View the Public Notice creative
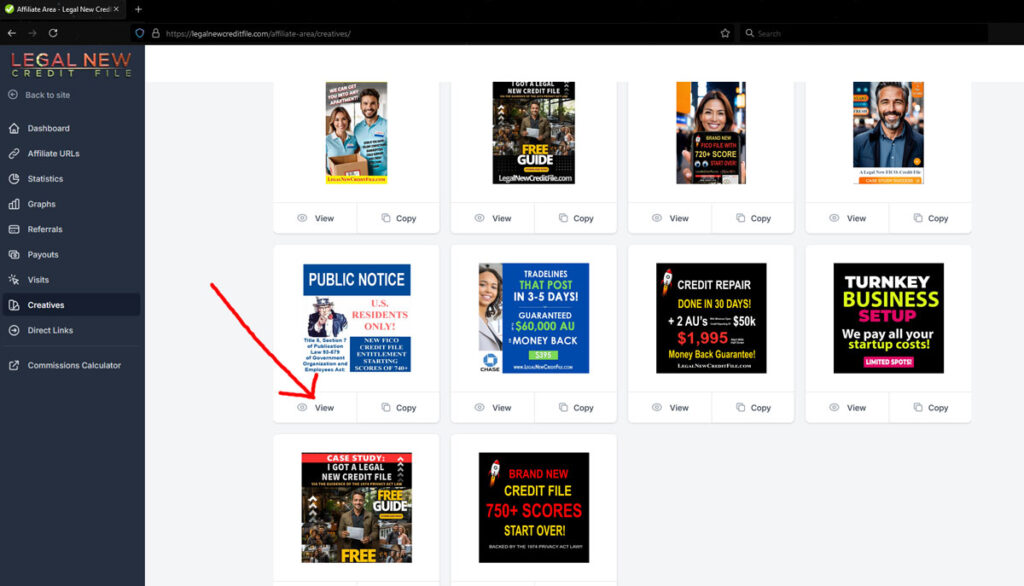This screenshot has height=586, width=1024. tap(315, 408)
